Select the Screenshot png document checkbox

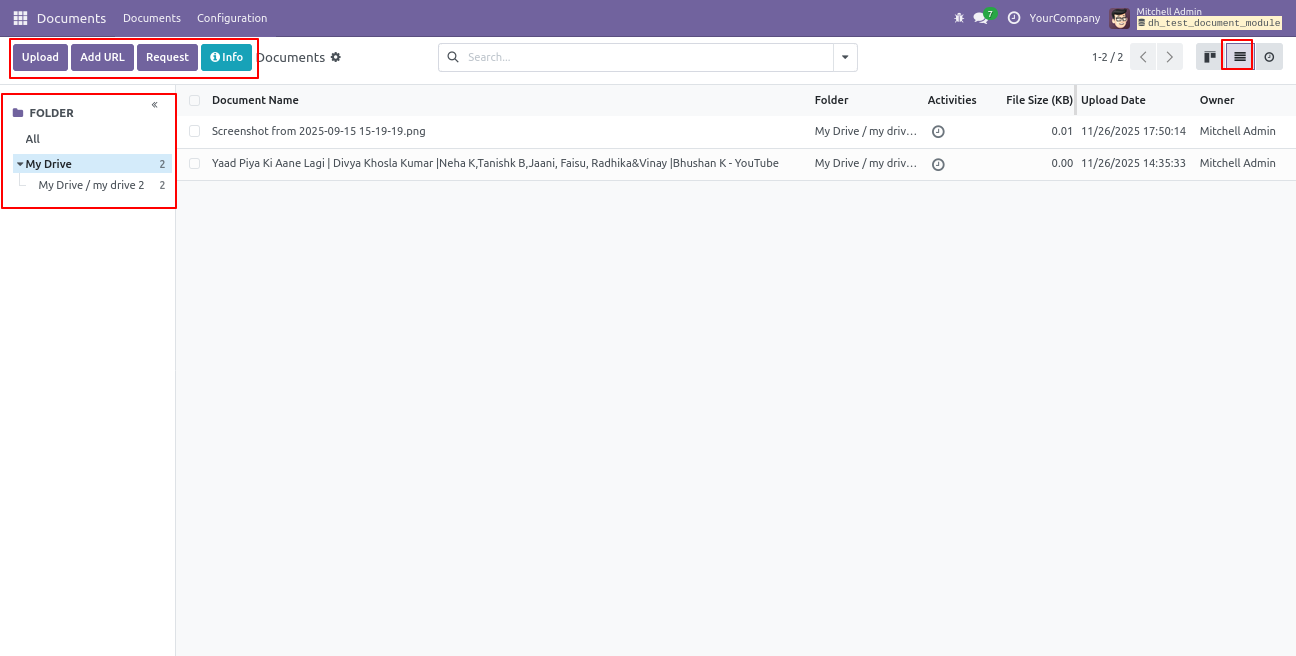click(194, 131)
